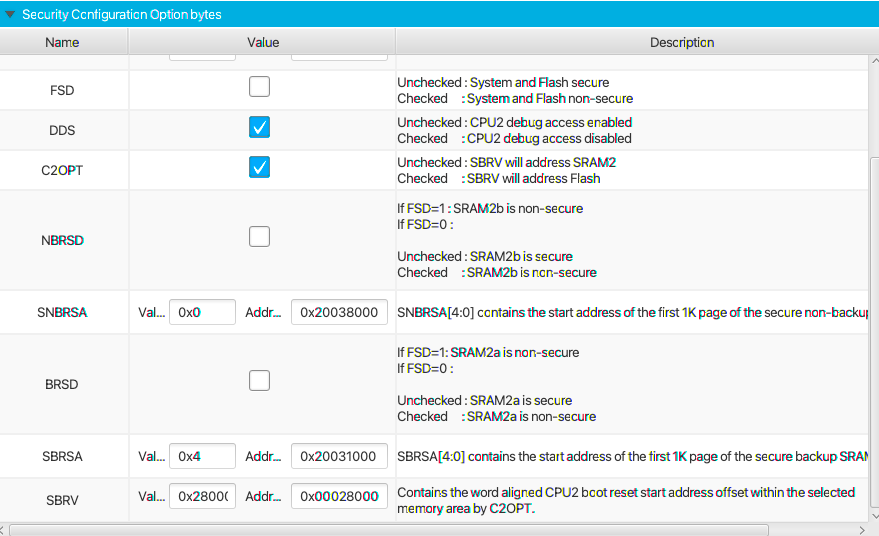This screenshot has width=879, height=536.
Task: Select the SBRSA address field 0x20031000
Action: (x=339, y=457)
